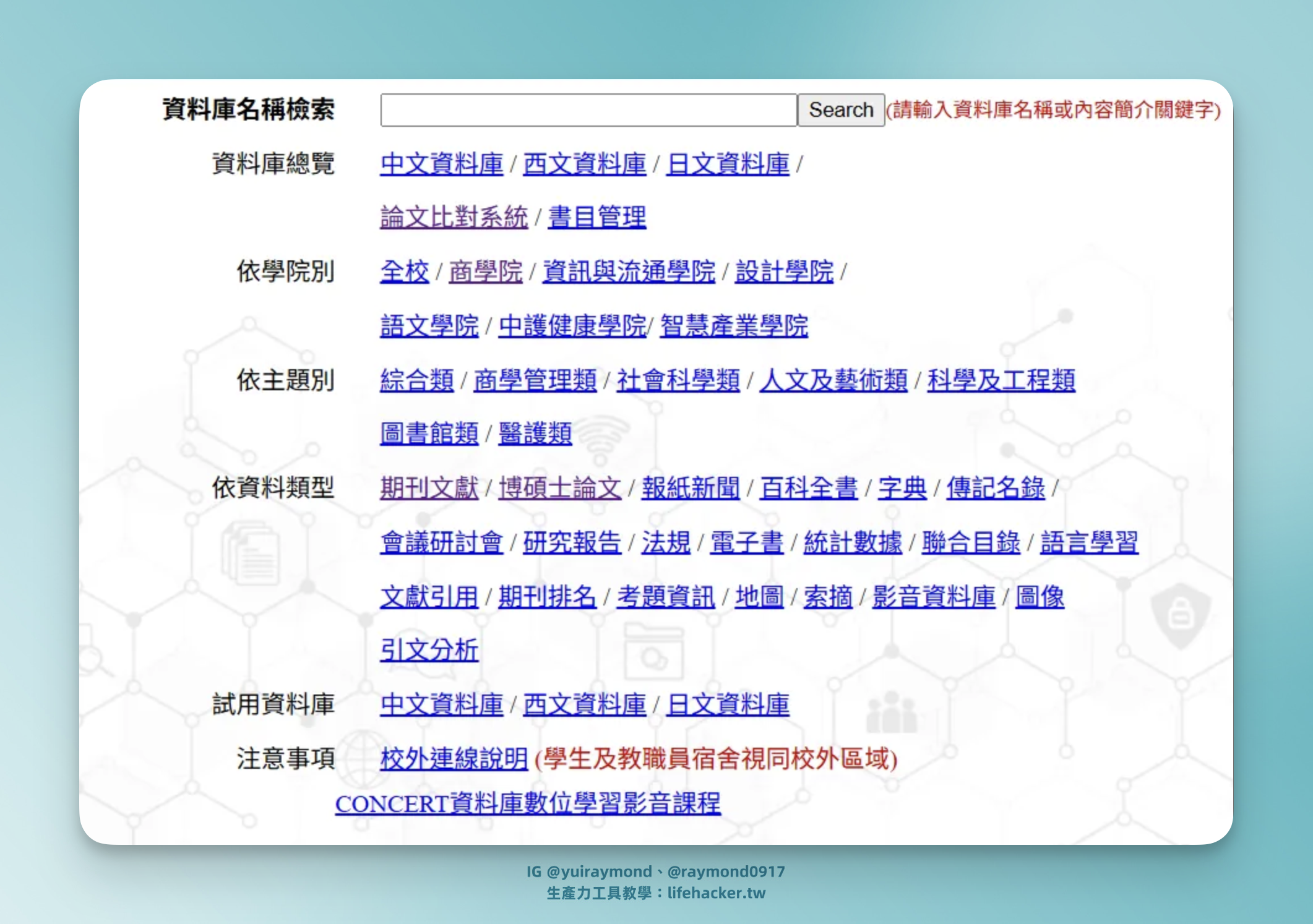Open 校外連線說明 link
Viewport: 1313px width, 924px height.
click(454, 759)
